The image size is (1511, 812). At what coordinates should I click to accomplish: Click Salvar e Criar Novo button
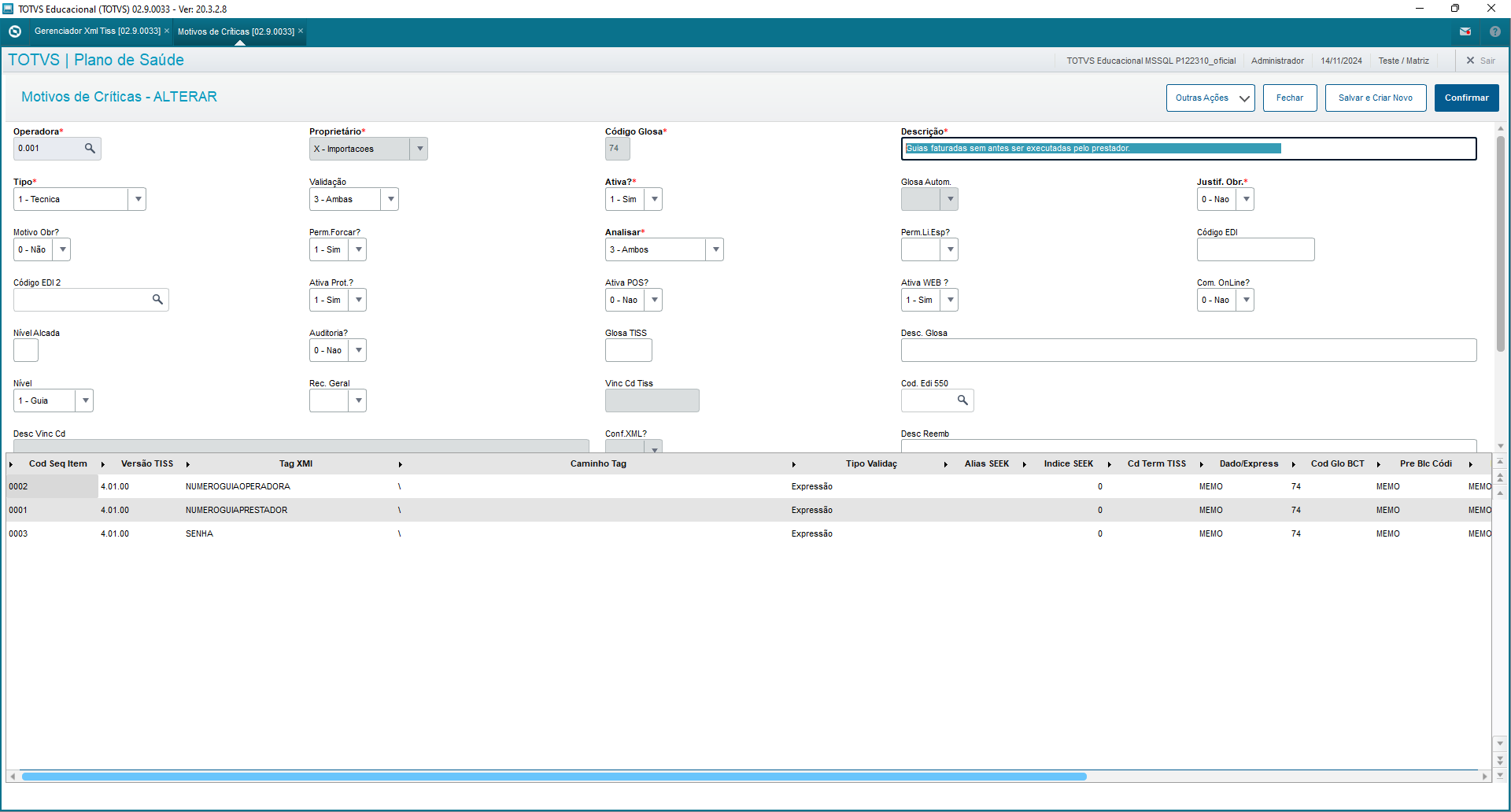[1376, 98]
